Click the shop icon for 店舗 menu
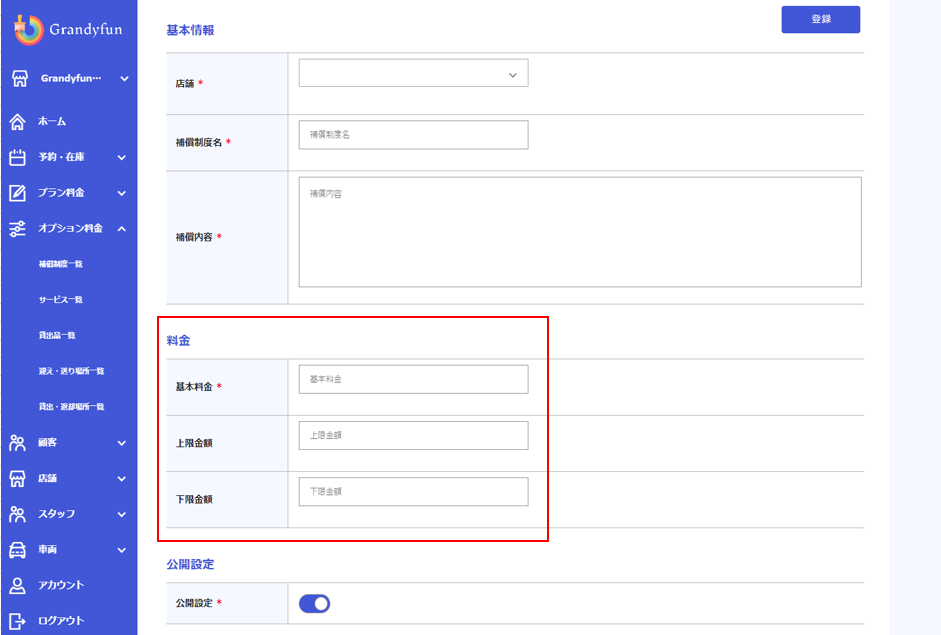941x635 pixels. pyautogui.click(x=17, y=478)
